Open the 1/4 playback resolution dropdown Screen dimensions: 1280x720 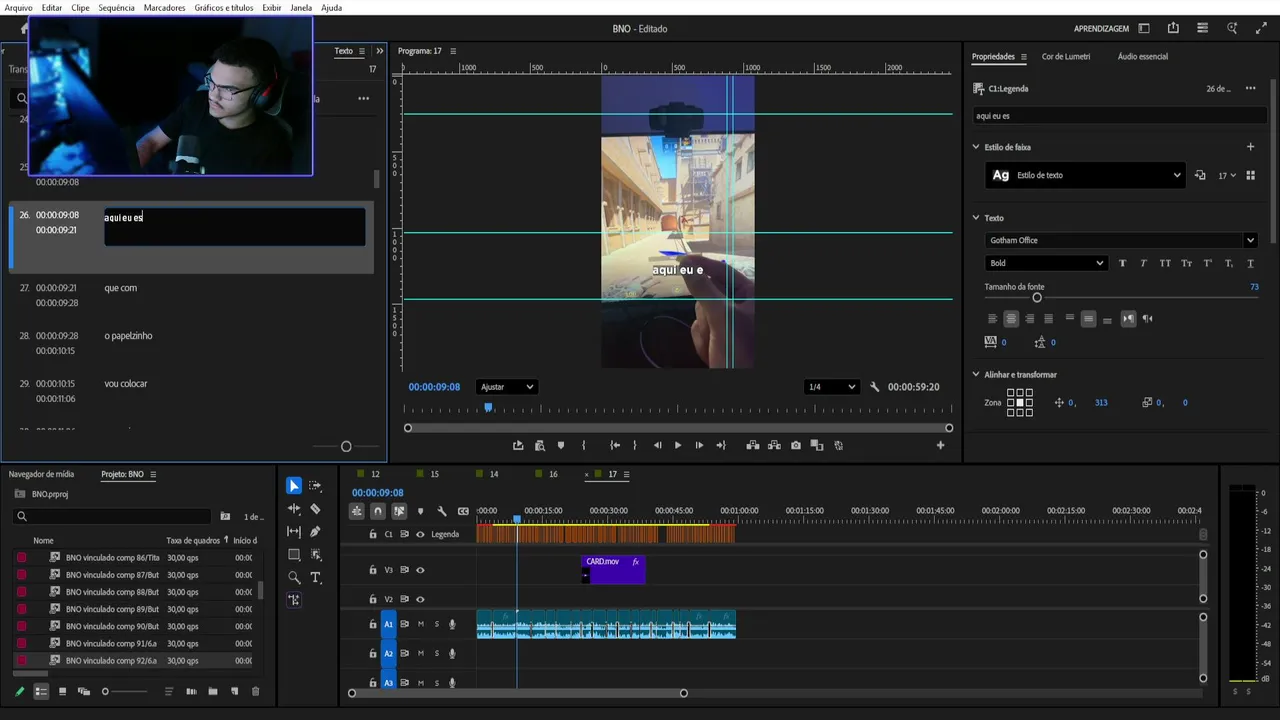(832, 387)
